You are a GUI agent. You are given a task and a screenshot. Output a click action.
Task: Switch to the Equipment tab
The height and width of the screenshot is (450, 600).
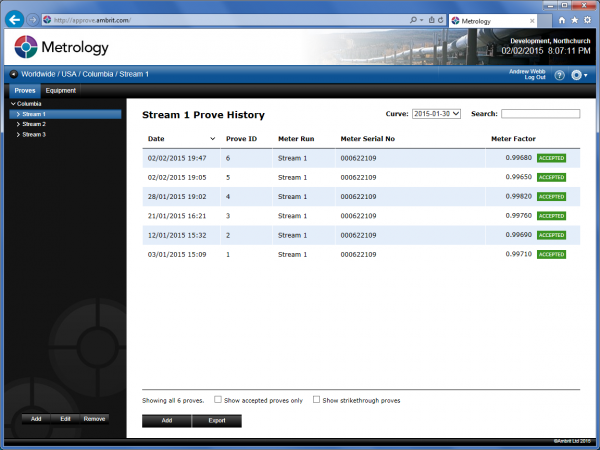pyautogui.click(x=60, y=91)
